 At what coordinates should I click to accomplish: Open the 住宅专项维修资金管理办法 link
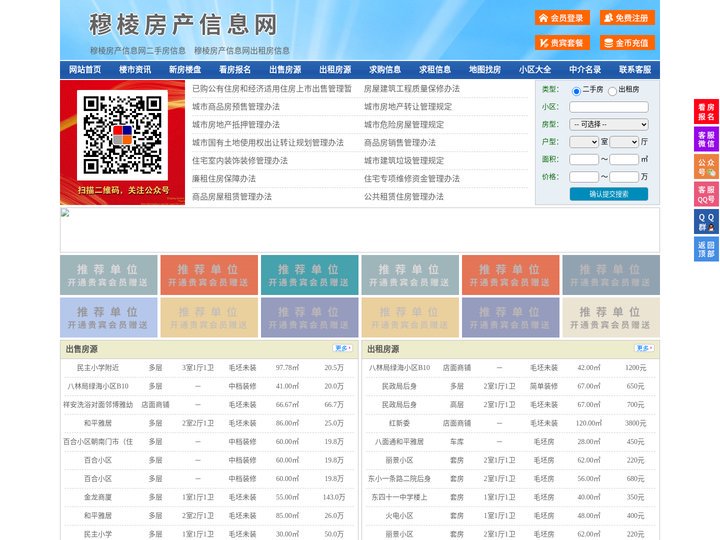pos(412,179)
